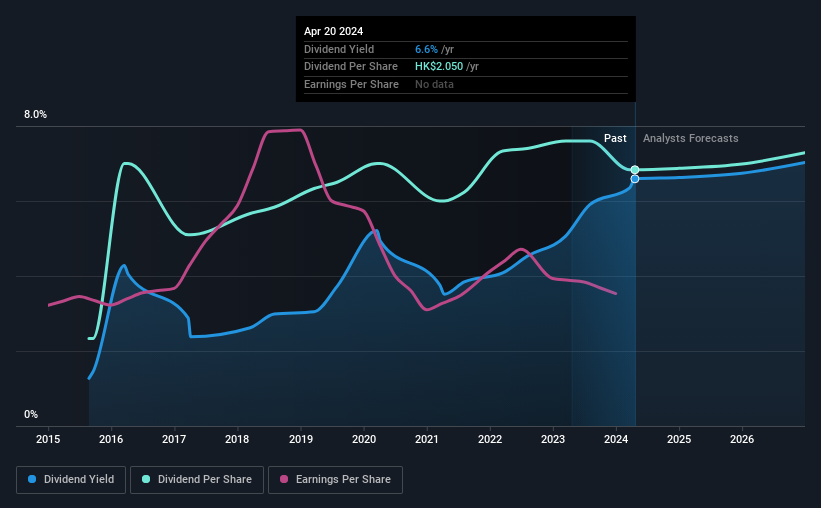This screenshot has width=821, height=508.
Task: Click the 2023 x-axis label
Action: pos(553,439)
